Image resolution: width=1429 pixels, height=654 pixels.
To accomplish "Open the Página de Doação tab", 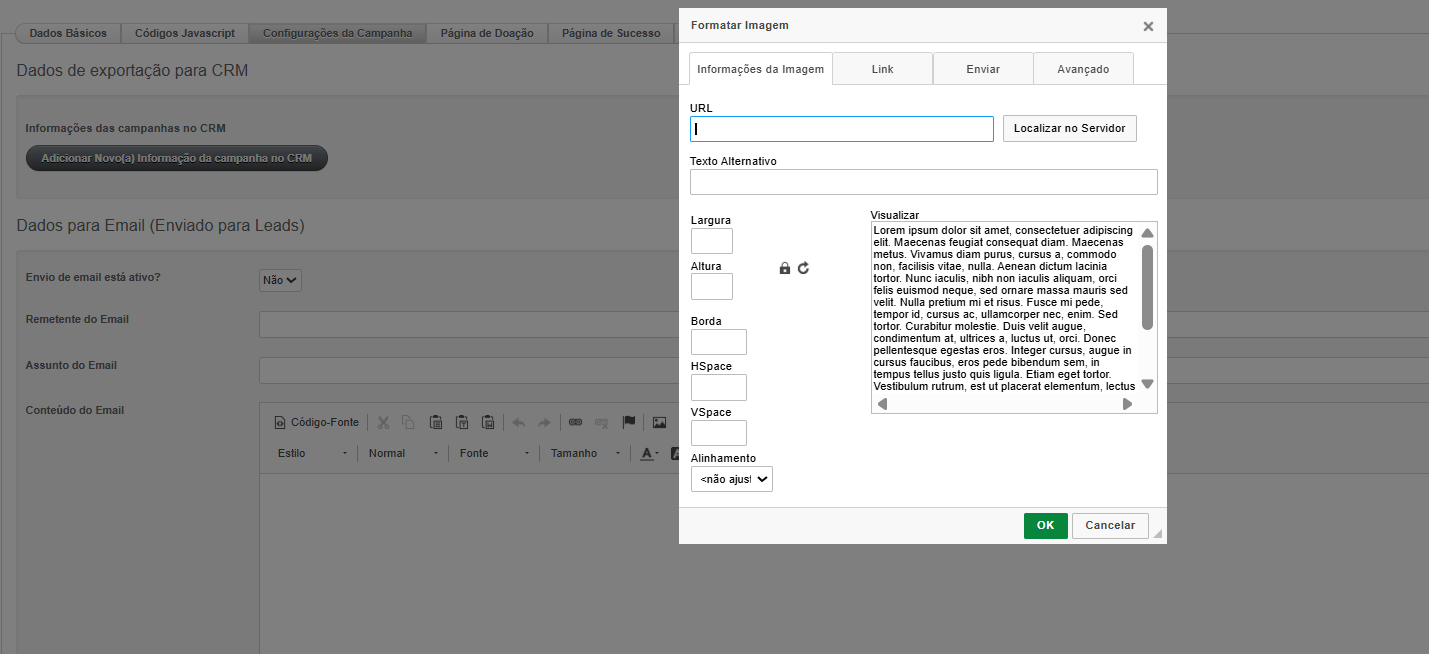I will click(488, 33).
